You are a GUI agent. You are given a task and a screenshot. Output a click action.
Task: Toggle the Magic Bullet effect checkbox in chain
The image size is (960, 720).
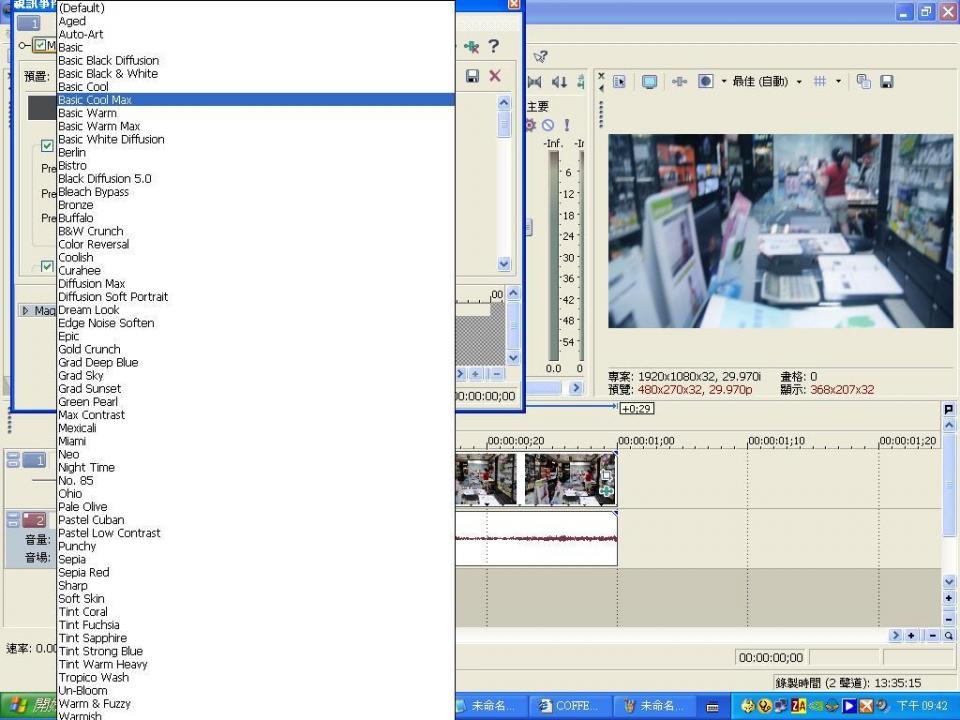pos(40,46)
